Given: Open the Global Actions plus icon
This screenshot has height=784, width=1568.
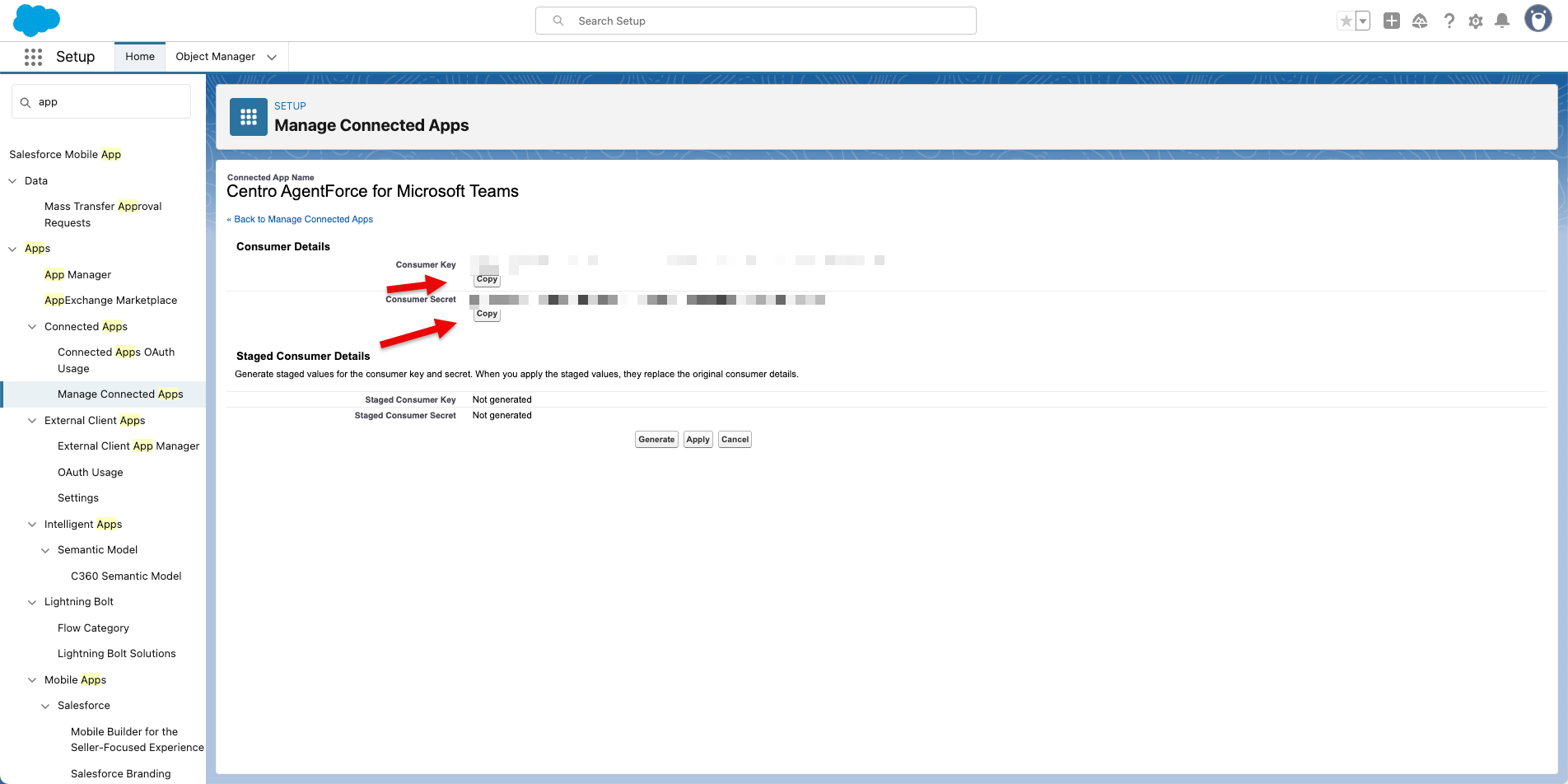Looking at the screenshot, I should [1392, 21].
